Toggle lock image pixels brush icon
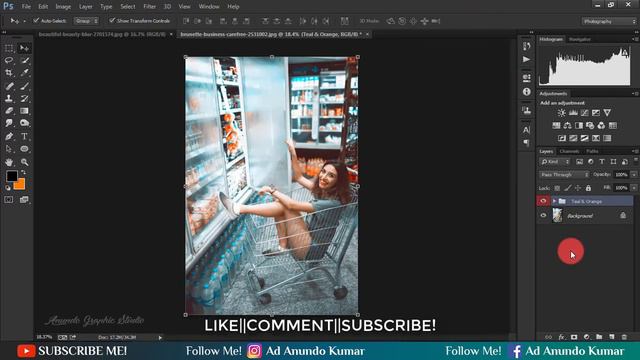This screenshot has width=640, height=360. click(x=567, y=188)
